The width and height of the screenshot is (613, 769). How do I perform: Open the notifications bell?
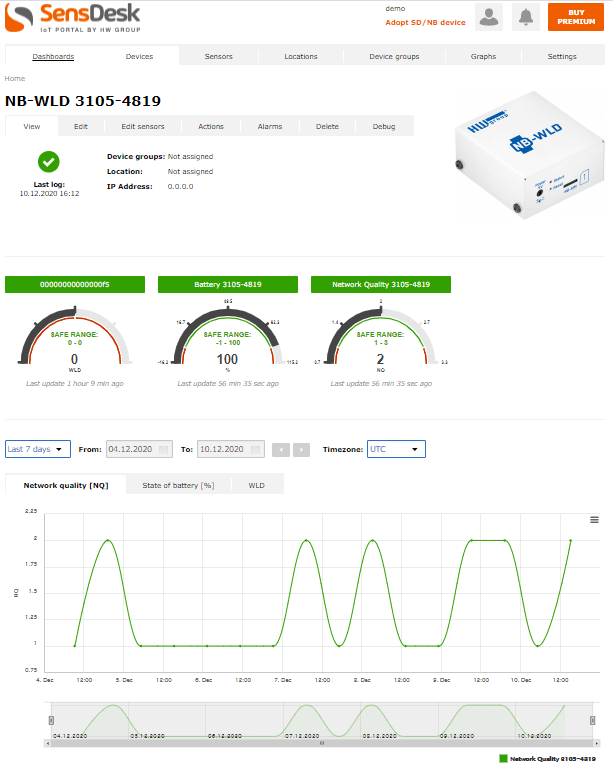[x=526, y=16]
